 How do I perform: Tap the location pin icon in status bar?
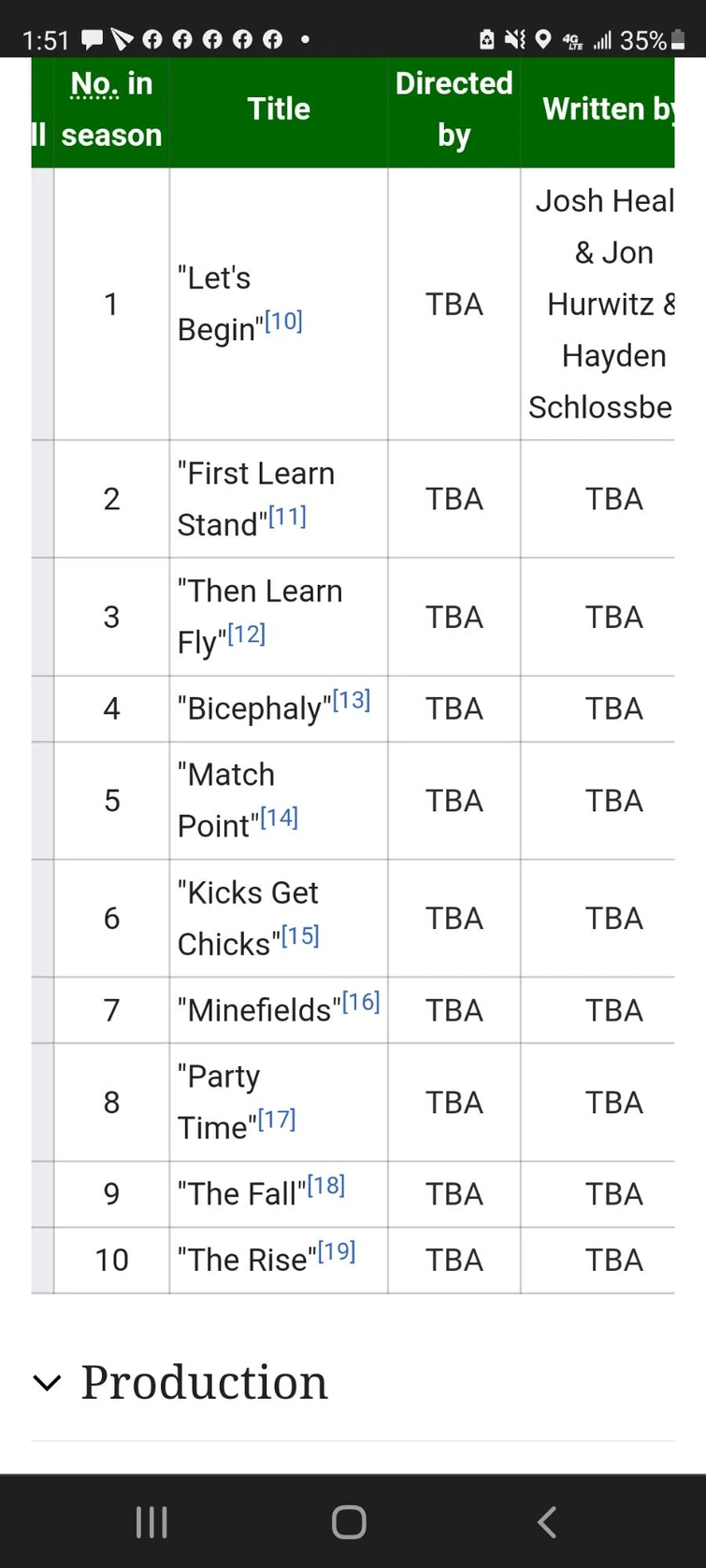click(x=543, y=39)
